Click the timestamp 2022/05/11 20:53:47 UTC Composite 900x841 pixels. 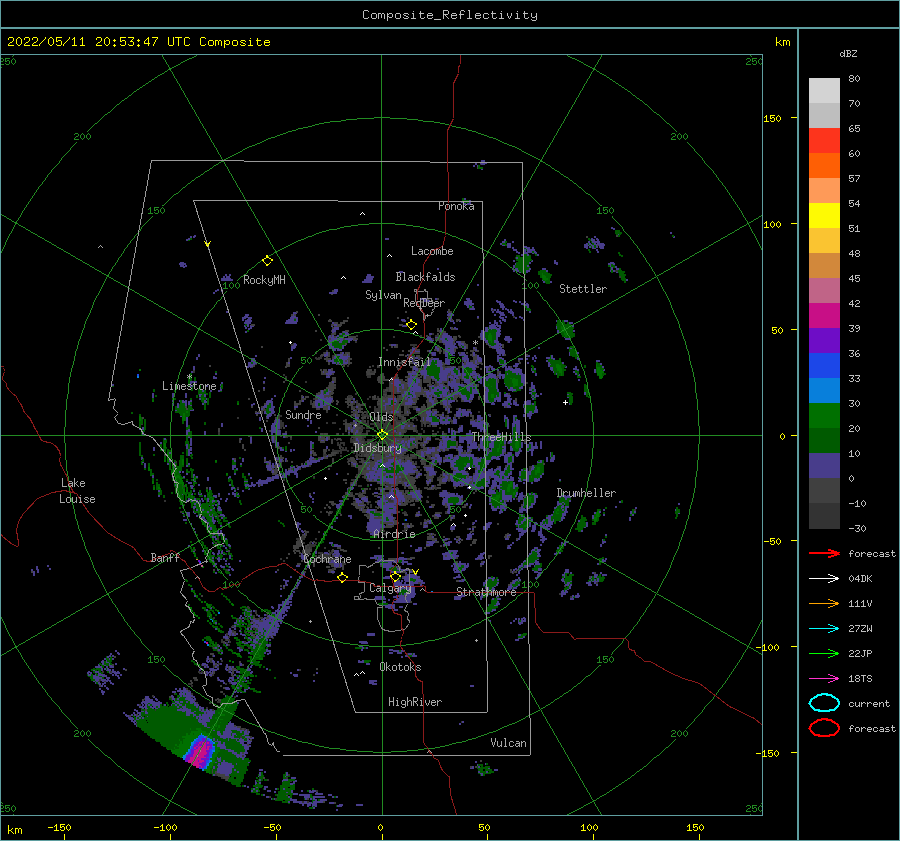coord(139,42)
